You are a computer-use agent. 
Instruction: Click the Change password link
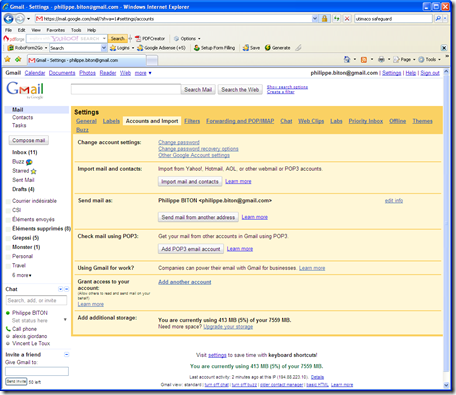click(179, 142)
